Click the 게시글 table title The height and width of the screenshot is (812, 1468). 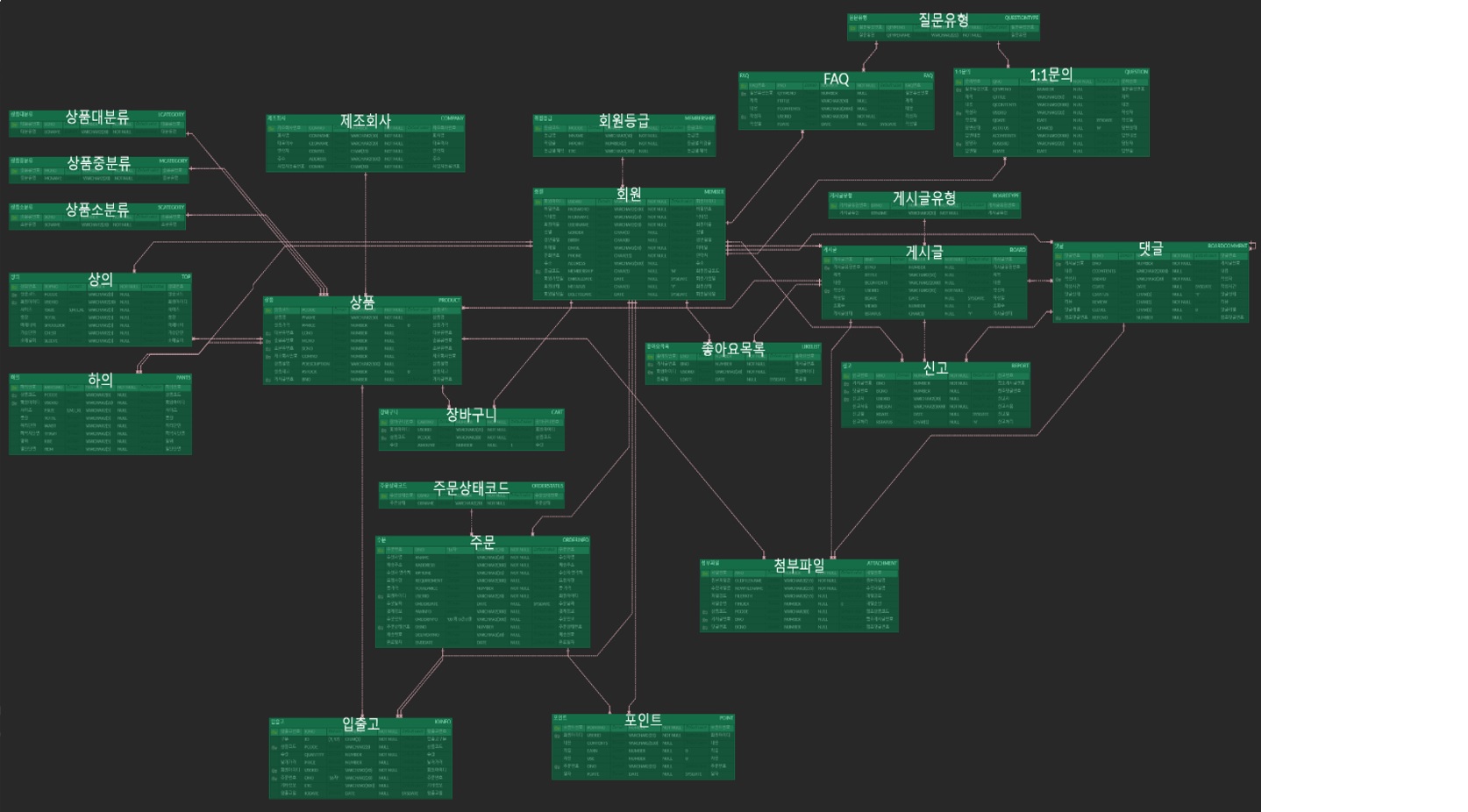(924, 252)
